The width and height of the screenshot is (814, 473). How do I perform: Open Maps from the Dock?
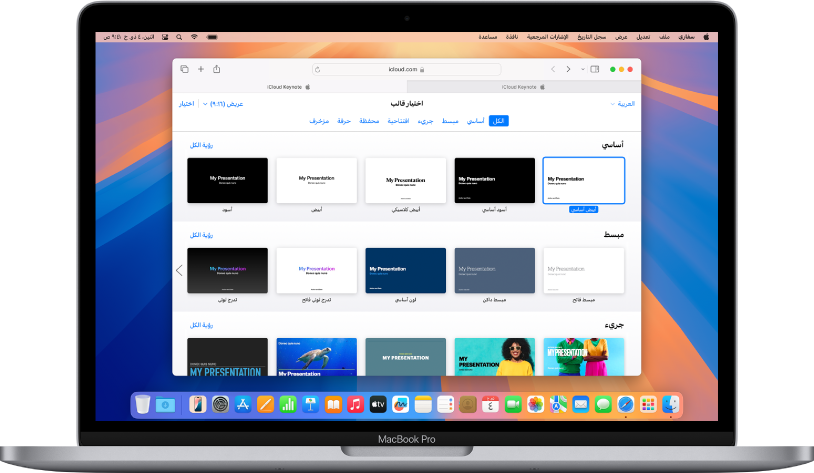(558, 404)
